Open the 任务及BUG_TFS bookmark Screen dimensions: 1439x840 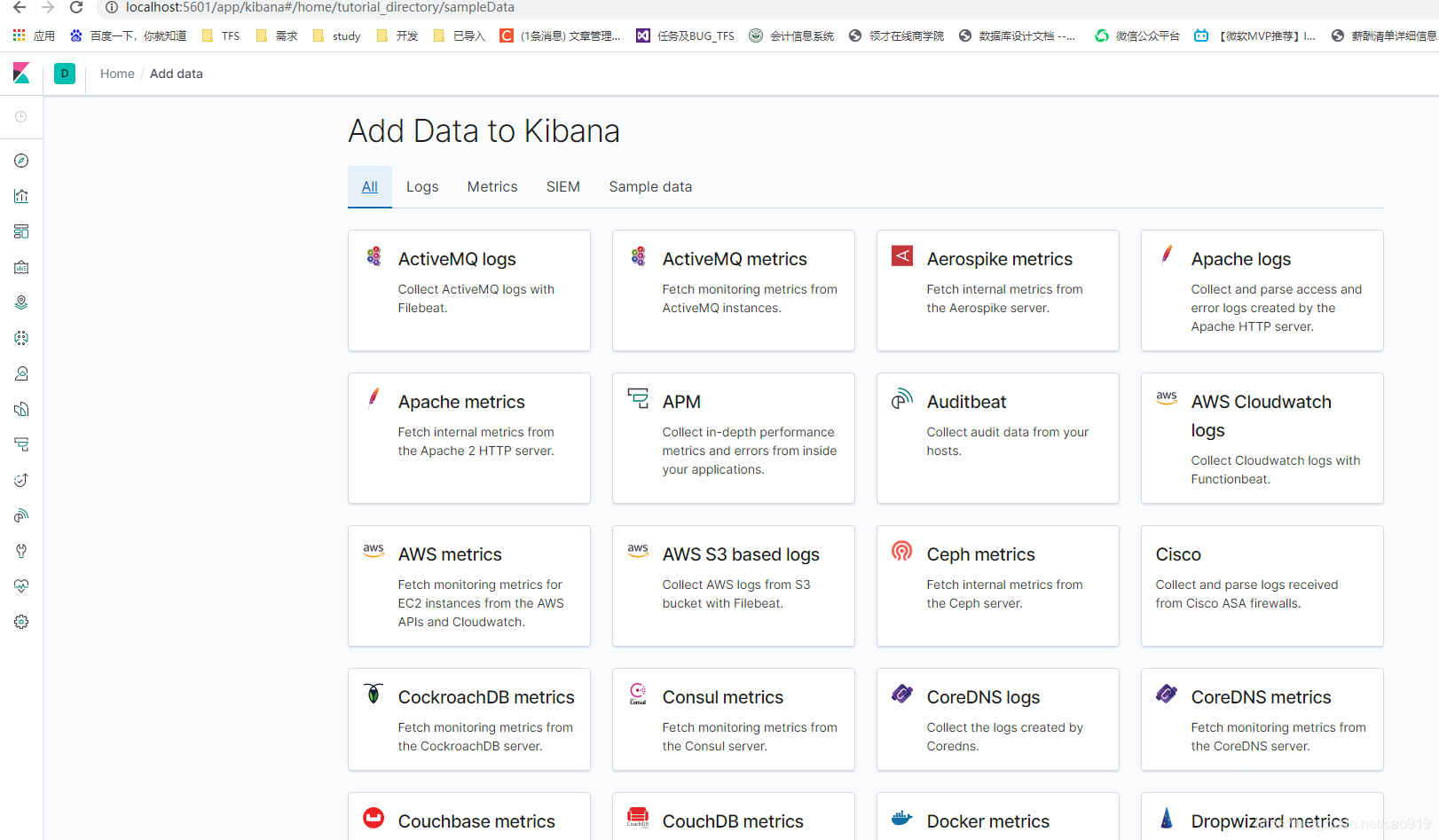click(x=686, y=36)
